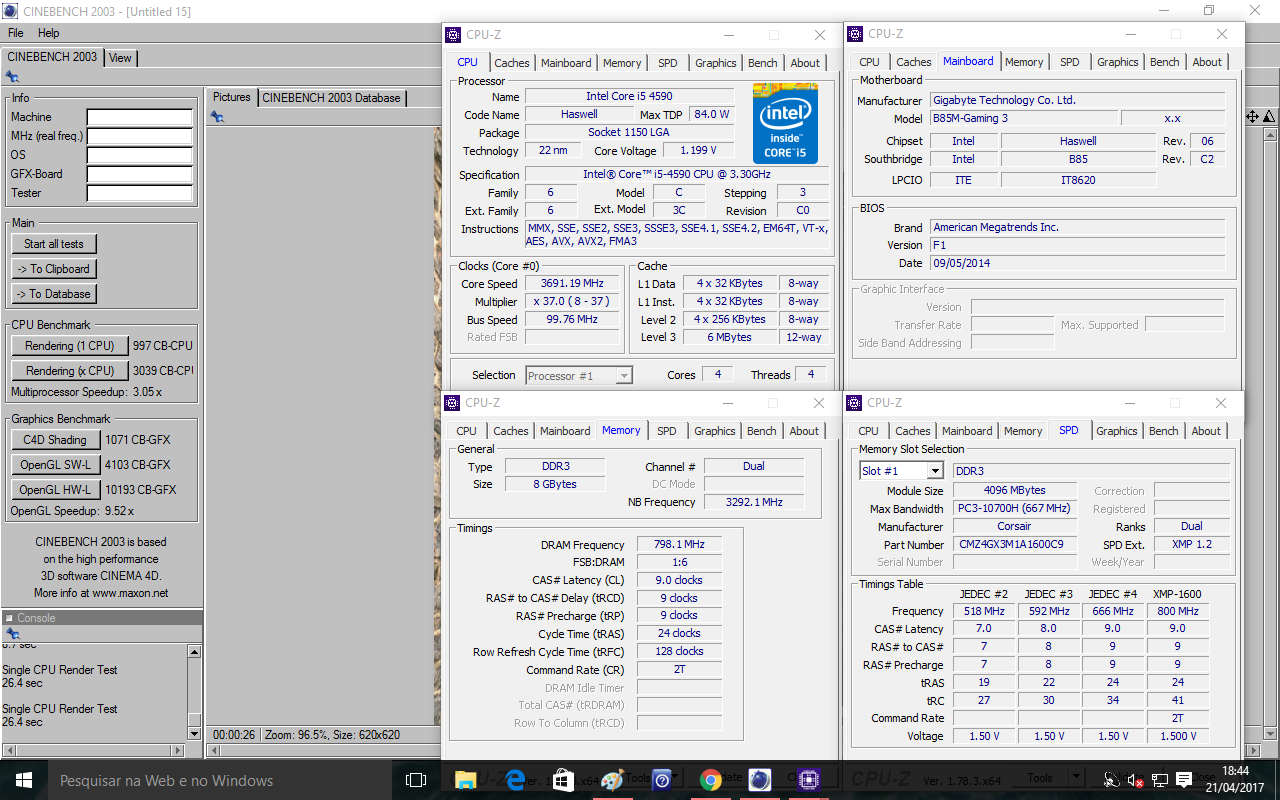Click the Start all tests button
The height and width of the screenshot is (800, 1280).
54,244
